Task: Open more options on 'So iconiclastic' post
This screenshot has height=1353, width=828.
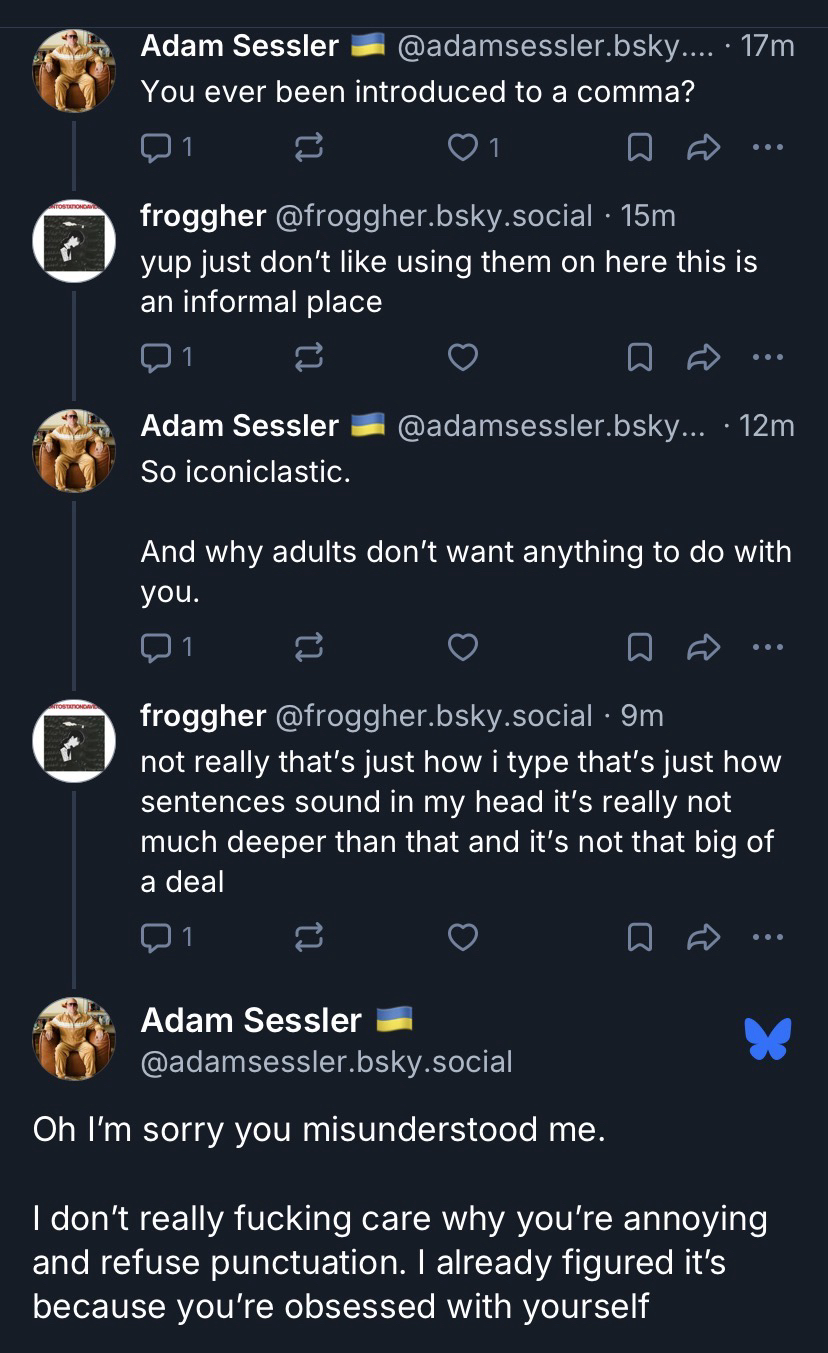Action: point(767,647)
